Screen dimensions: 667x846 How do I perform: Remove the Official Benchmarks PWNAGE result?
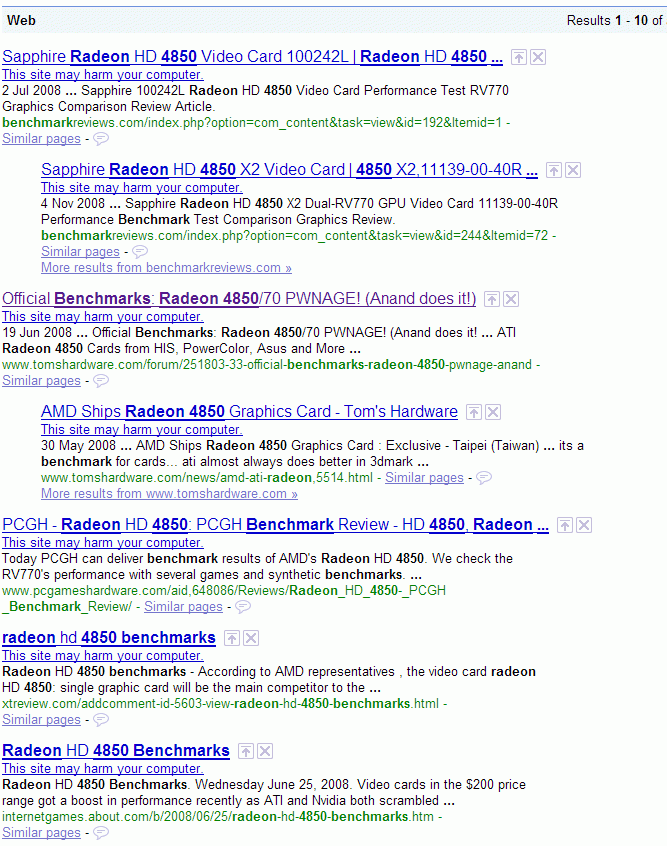point(511,299)
